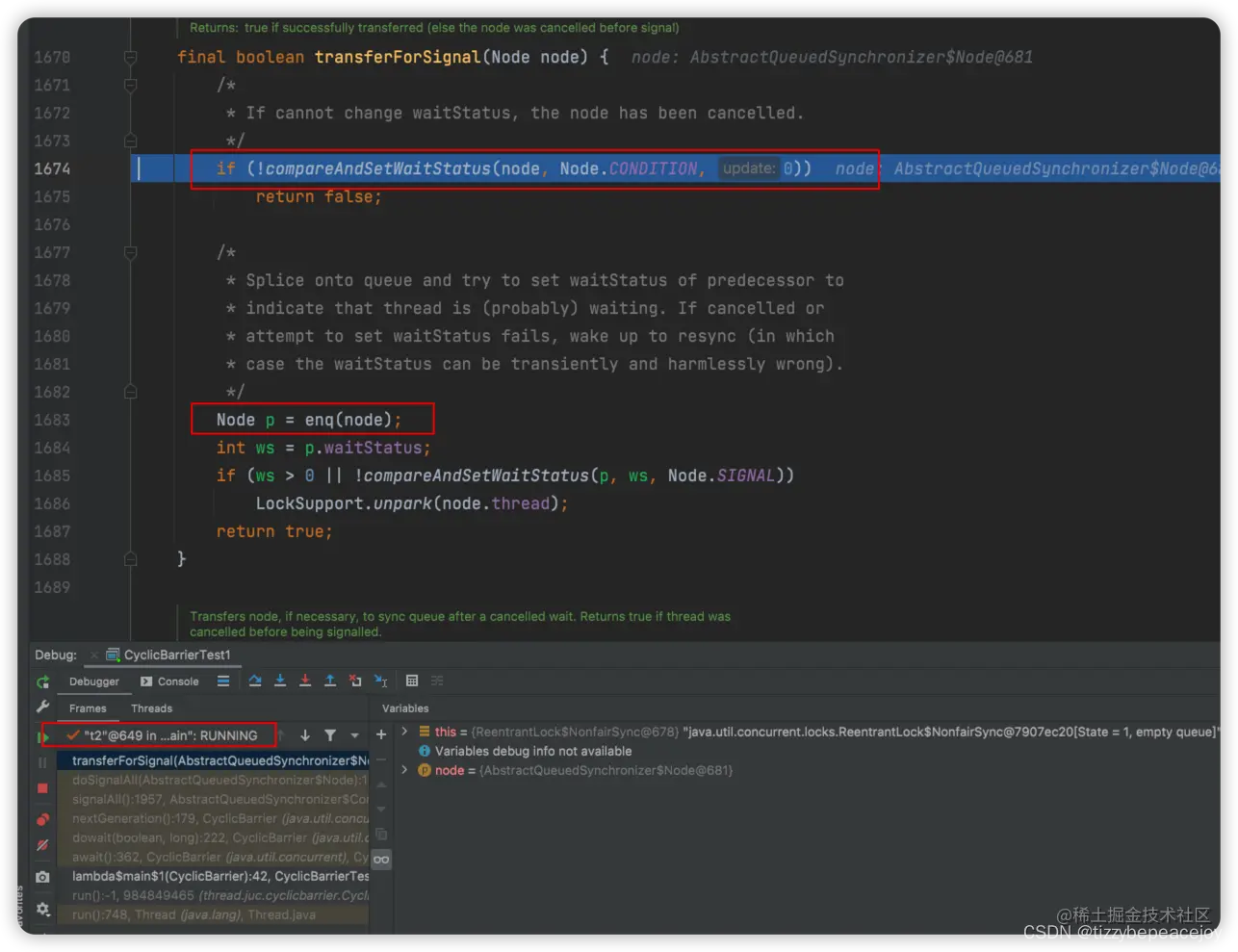
Task: Select the run():748 Thread frame
Action: pyautogui.click(x=213, y=914)
